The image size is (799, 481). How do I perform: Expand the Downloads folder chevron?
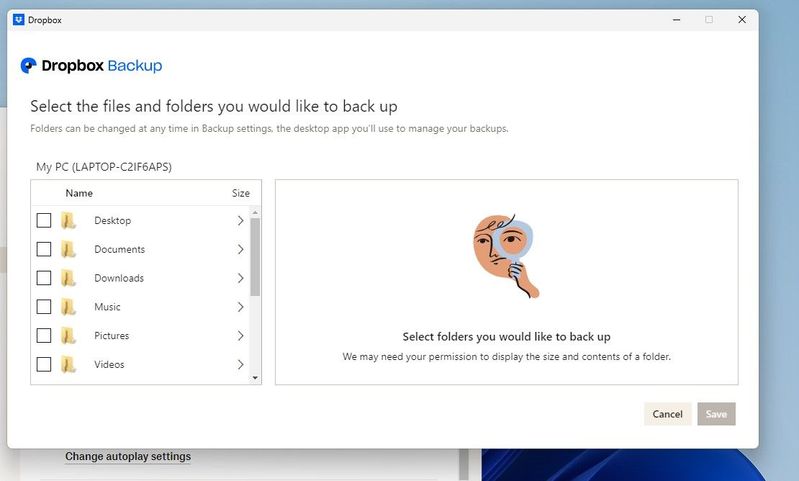click(240, 279)
